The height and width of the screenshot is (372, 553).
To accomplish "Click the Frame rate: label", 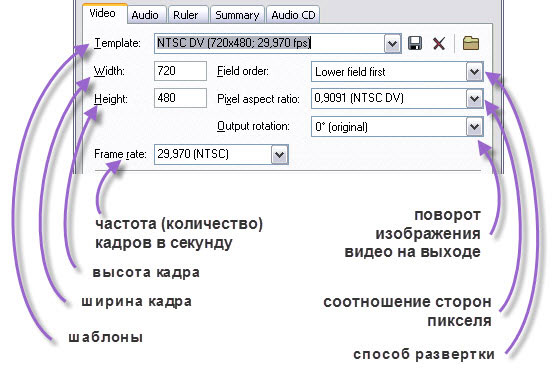I will coord(120,154).
